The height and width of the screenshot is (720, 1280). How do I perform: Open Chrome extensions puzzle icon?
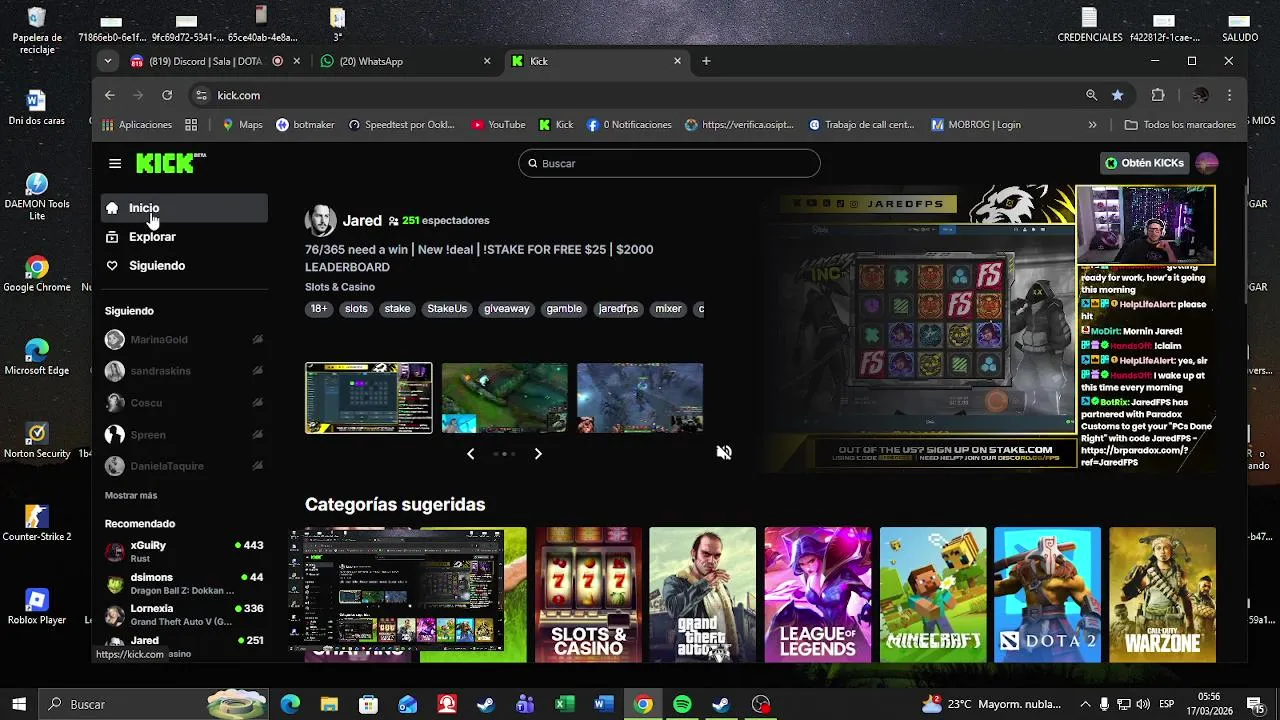[x=1158, y=95]
